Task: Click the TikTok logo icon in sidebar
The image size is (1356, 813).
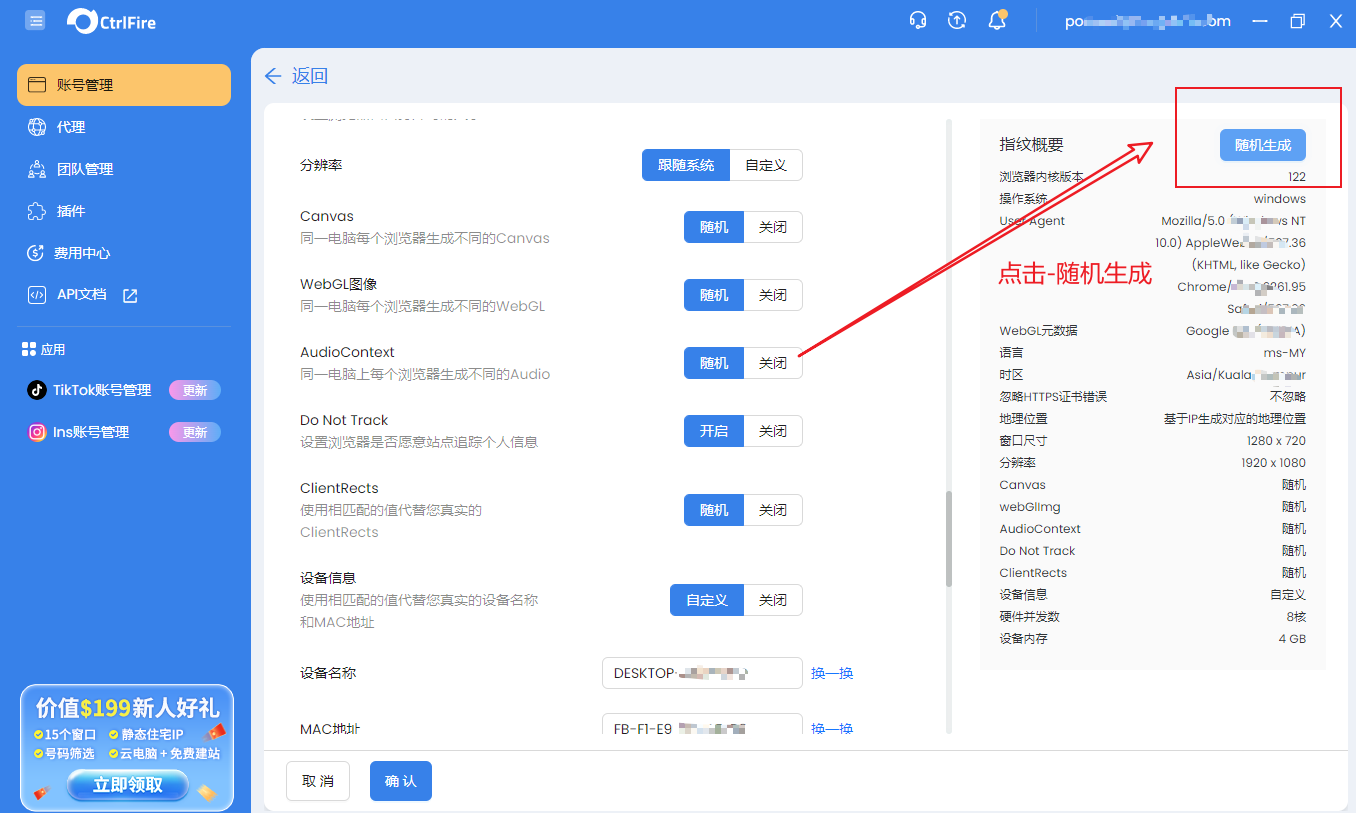Action: tap(37, 390)
